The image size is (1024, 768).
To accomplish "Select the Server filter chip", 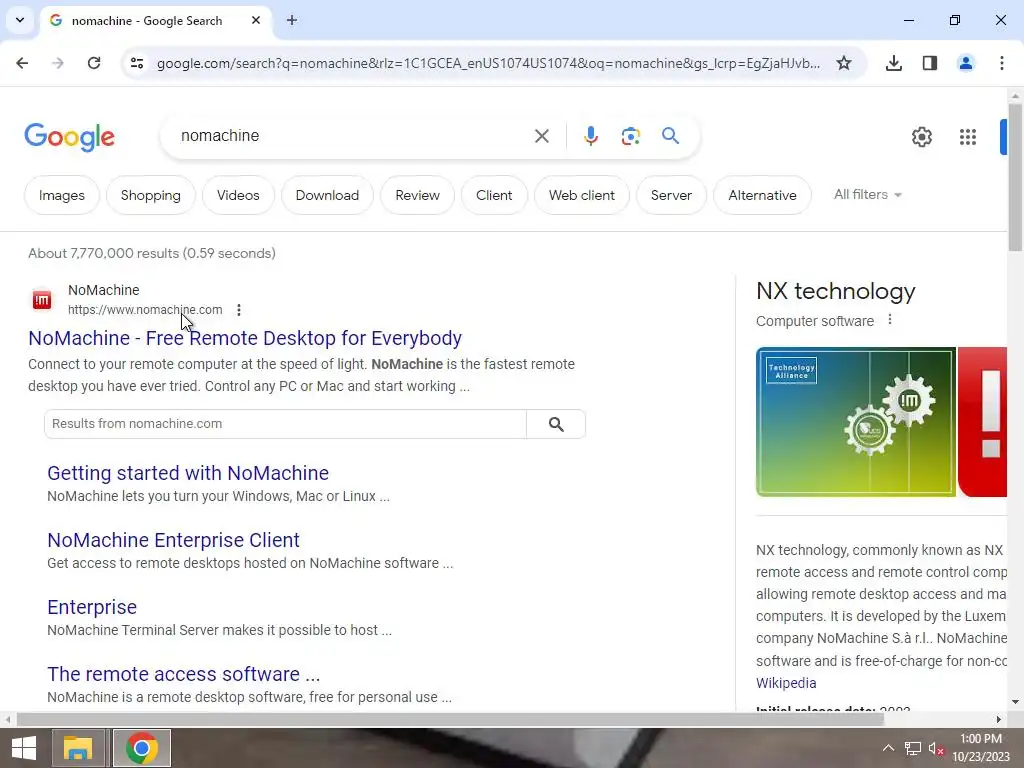I will point(671,195).
